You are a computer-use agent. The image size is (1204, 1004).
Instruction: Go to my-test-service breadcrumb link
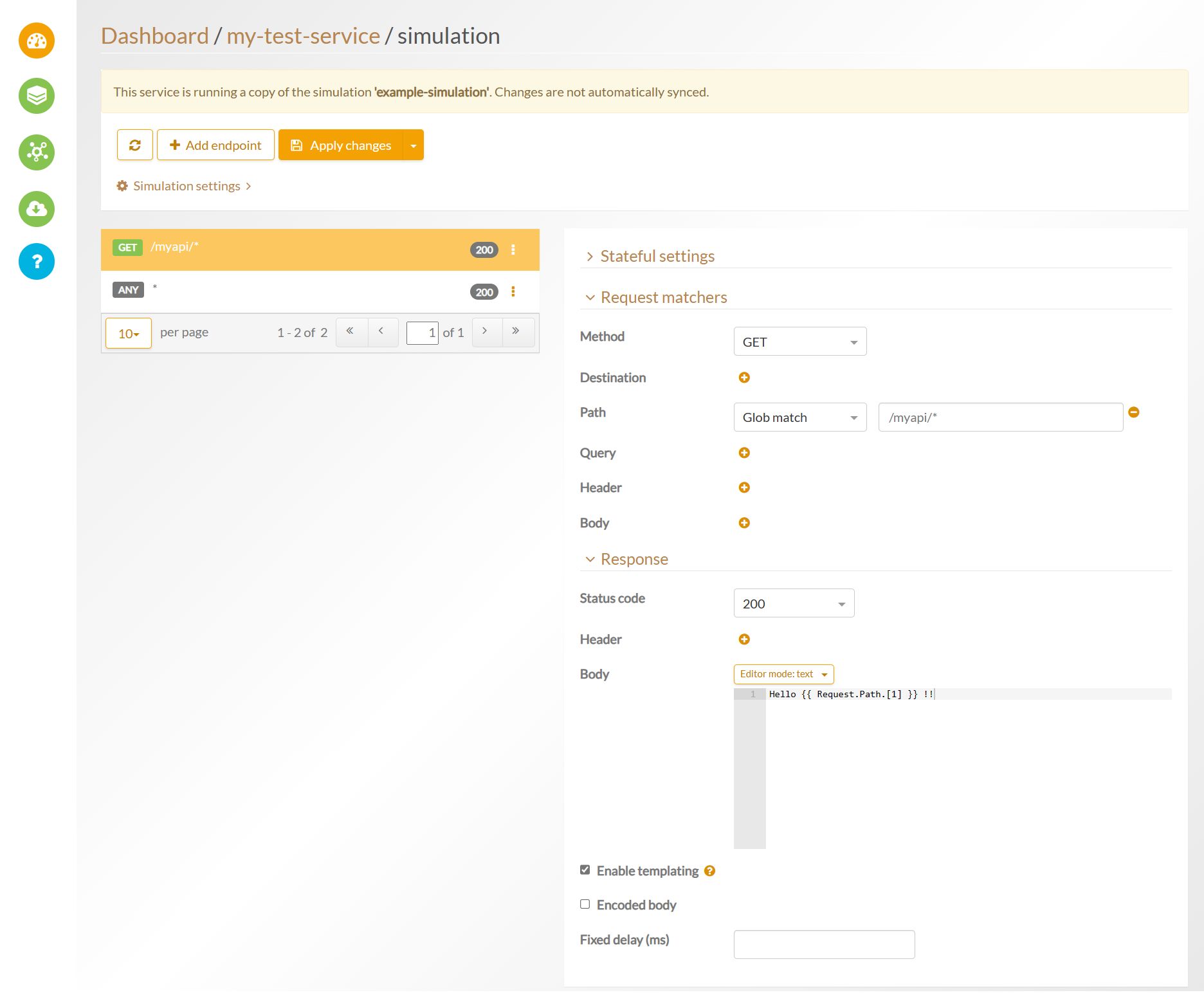(303, 36)
